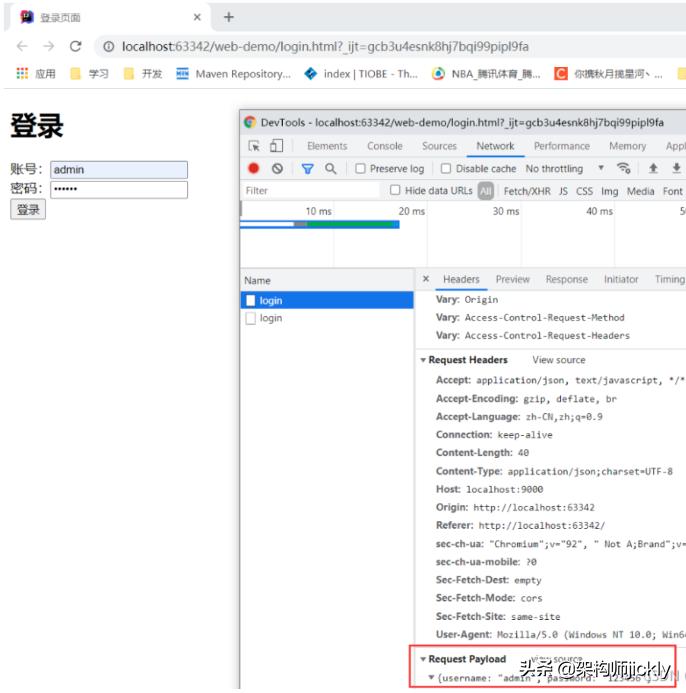Click the 账号 username field
This screenshot has width=686, height=693.
click(119, 170)
